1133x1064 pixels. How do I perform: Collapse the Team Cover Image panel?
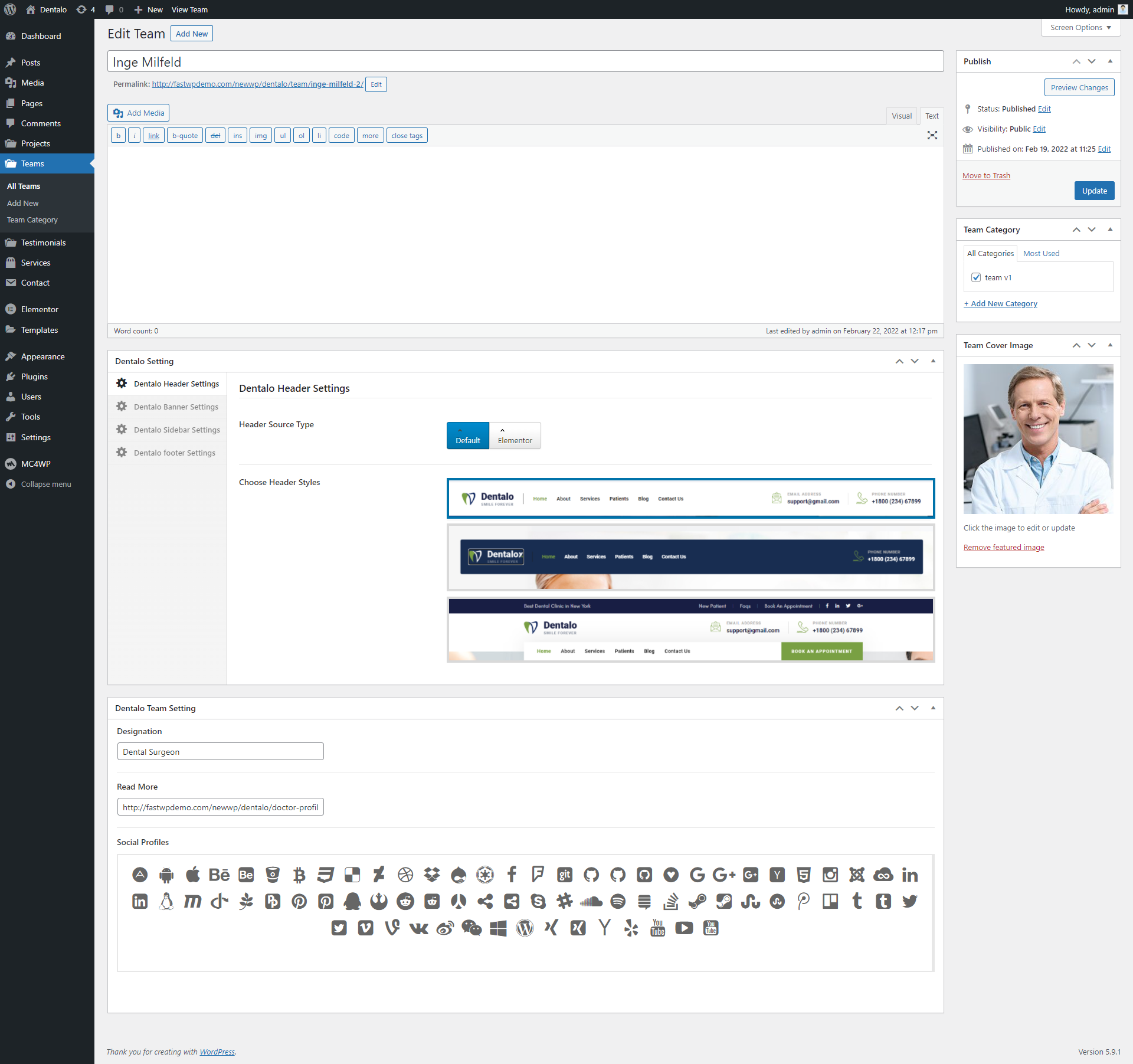[1110, 345]
